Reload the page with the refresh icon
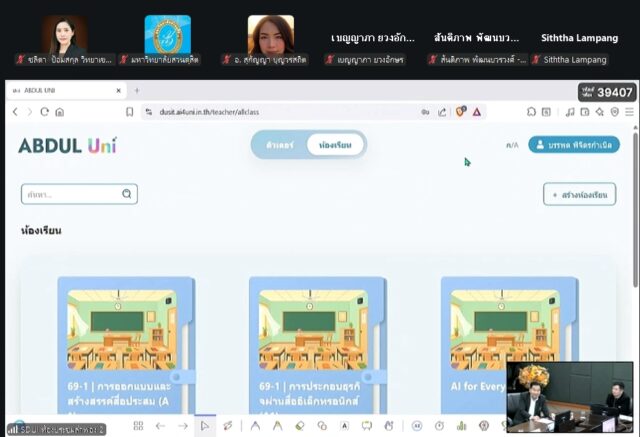Image resolution: width=640 pixels, height=437 pixels. (44, 112)
